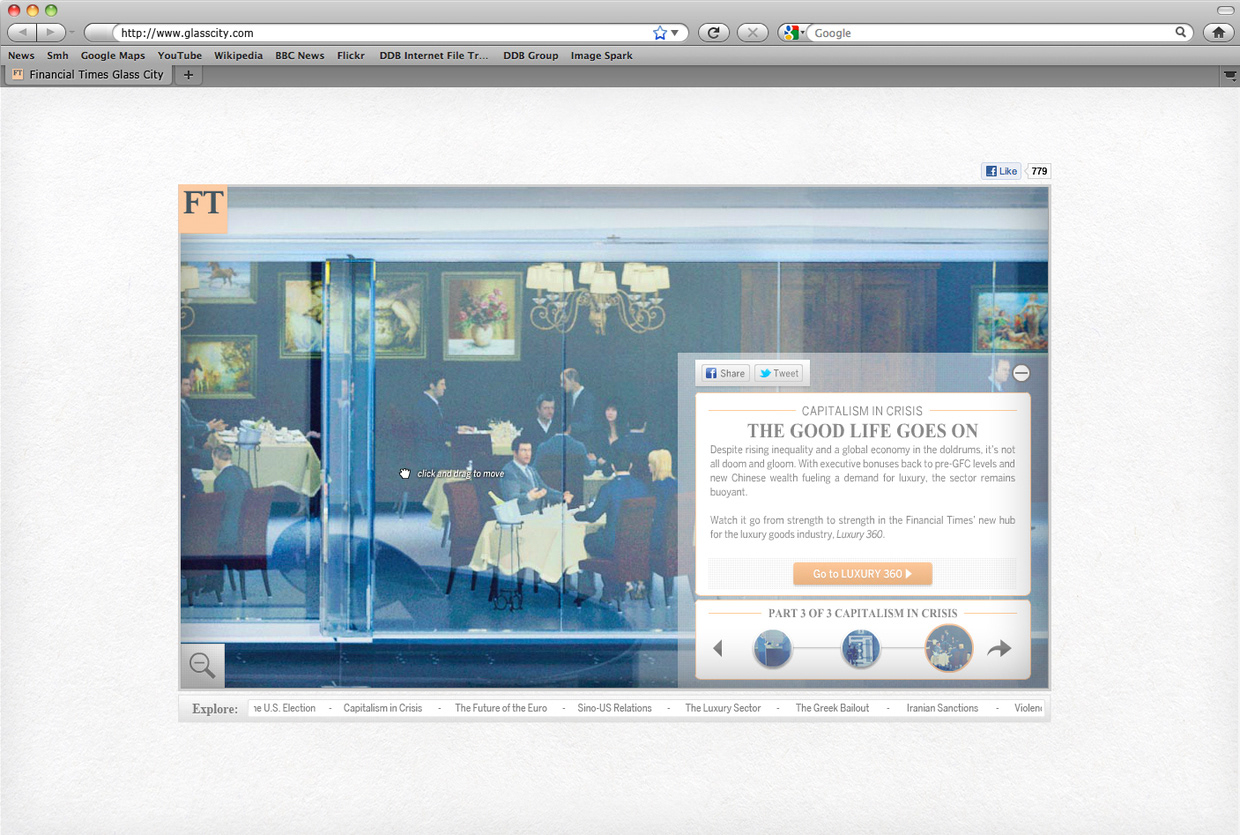This screenshot has height=835, width=1240.
Task: Open the browser home page button
Action: pyautogui.click(x=1218, y=33)
